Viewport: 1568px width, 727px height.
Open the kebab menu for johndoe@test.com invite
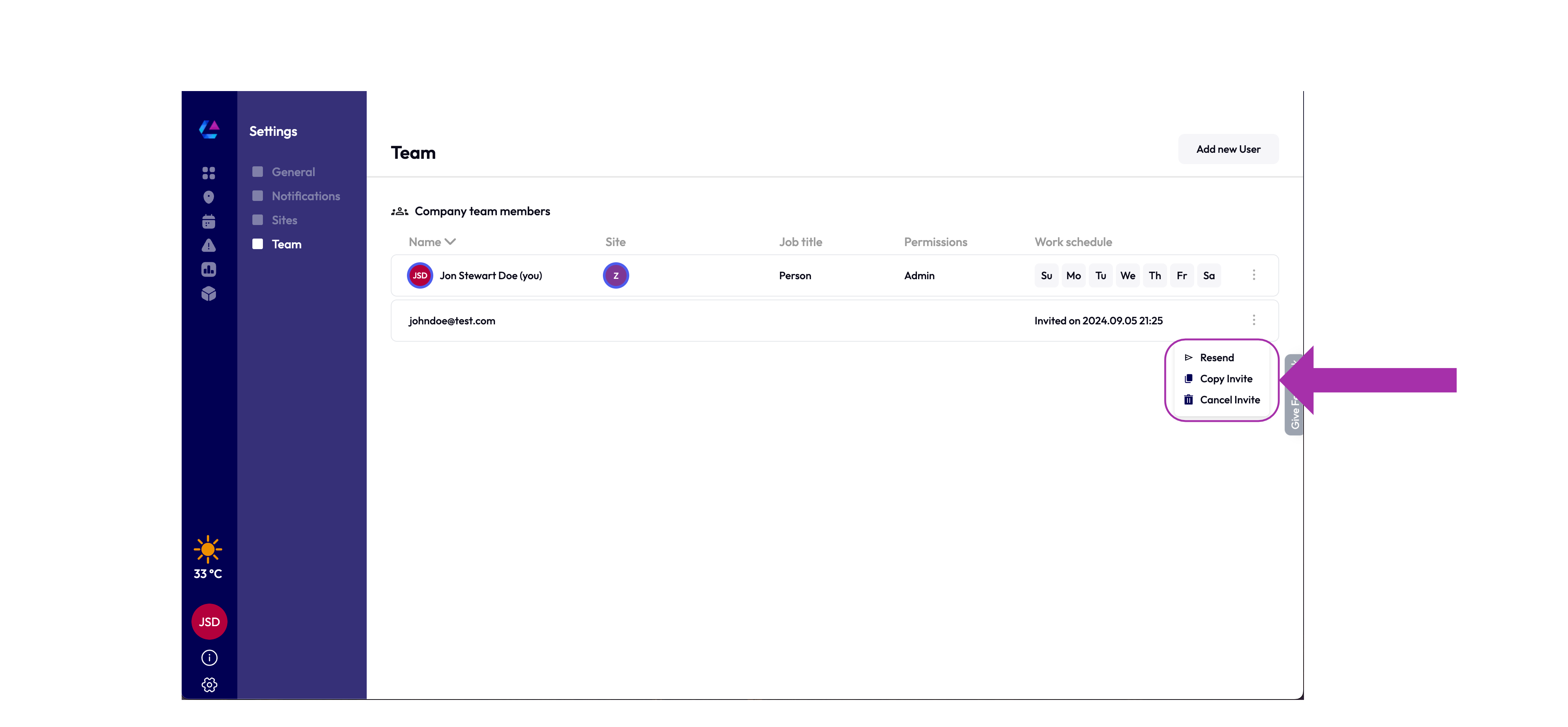[1254, 319]
